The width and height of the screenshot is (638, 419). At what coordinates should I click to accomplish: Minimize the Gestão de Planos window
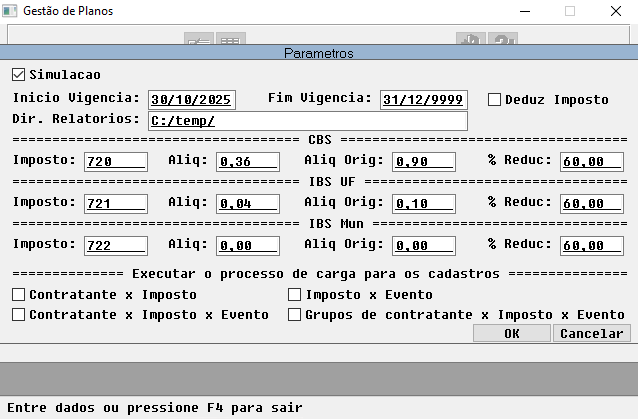point(525,11)
